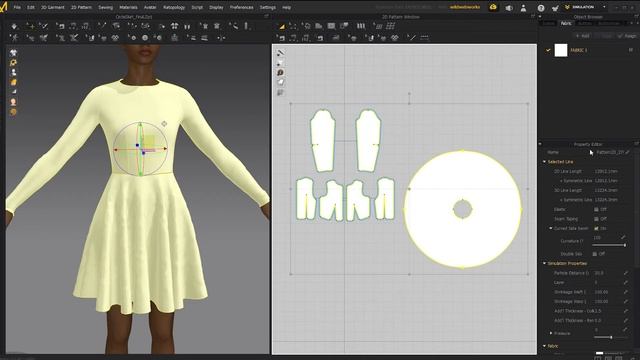Collapse the Property Editor panel arrow
This screenshot has height=360, width=640.
coord(540,144)
